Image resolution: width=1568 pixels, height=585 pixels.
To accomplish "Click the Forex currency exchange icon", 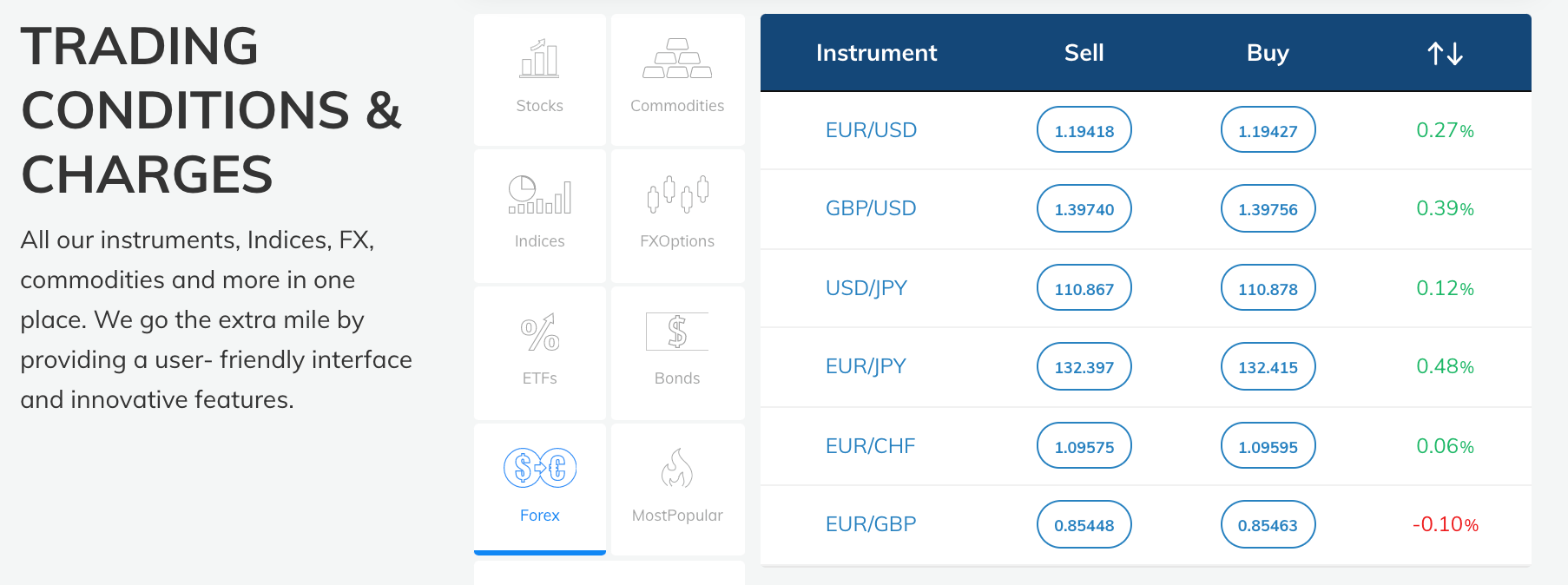I will point(539,467).
